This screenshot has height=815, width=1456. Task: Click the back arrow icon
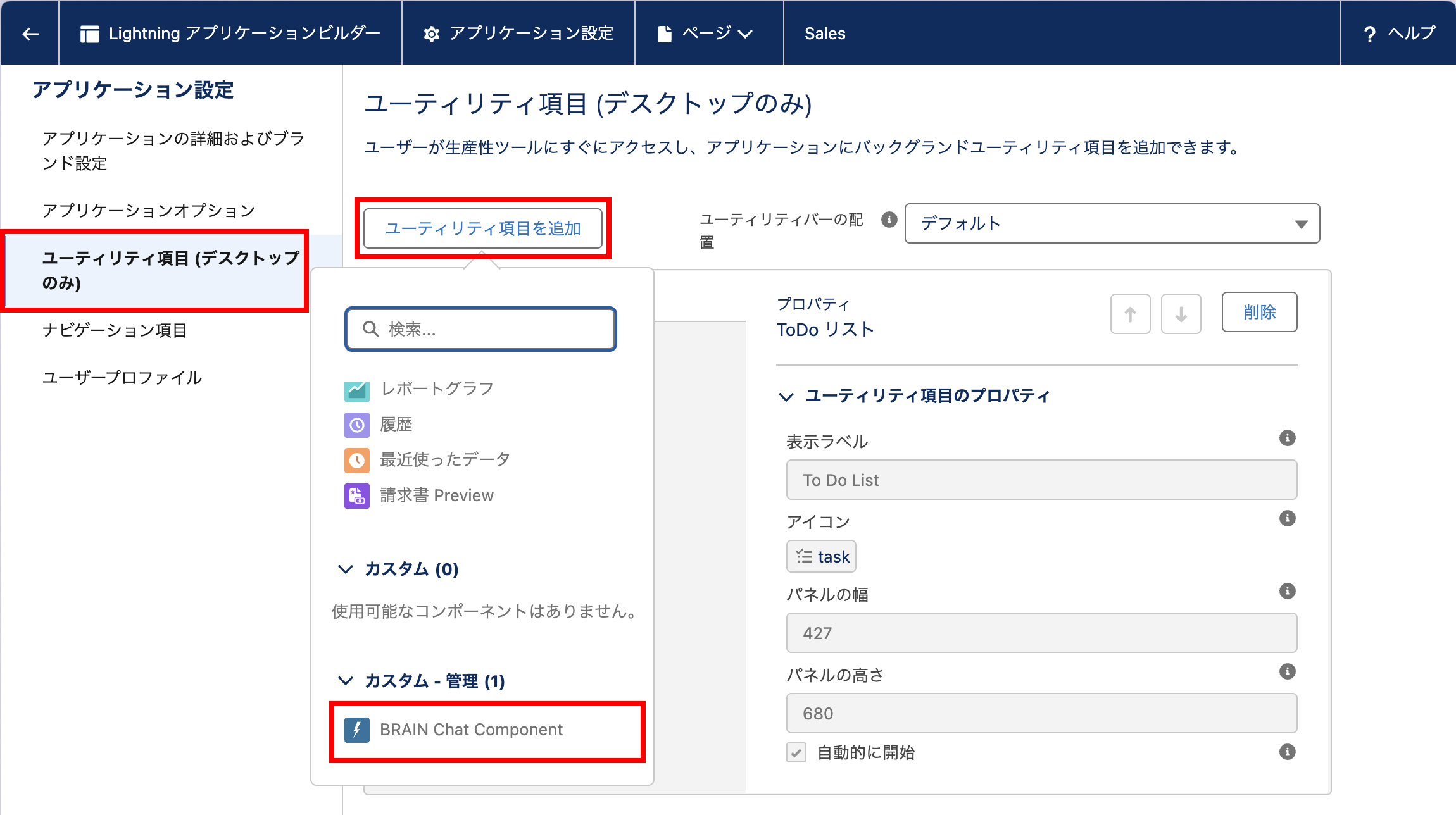pos(30,34)
